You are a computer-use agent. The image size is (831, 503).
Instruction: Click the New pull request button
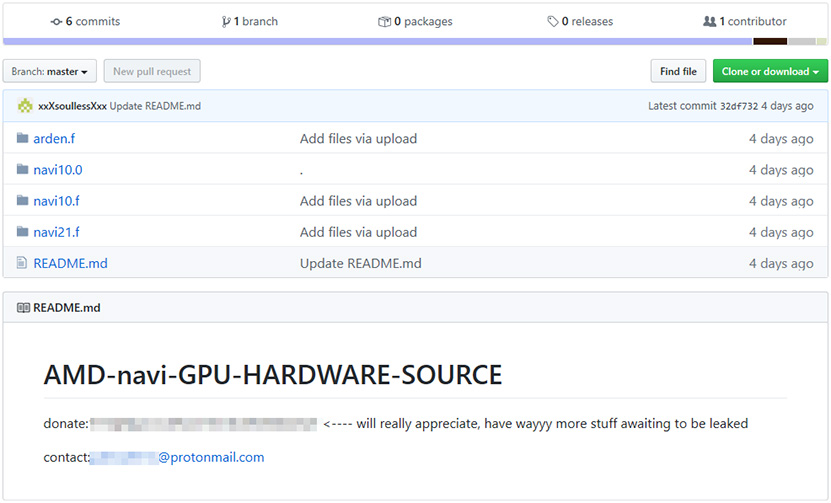pyautogui.click(x=152, y=71)
